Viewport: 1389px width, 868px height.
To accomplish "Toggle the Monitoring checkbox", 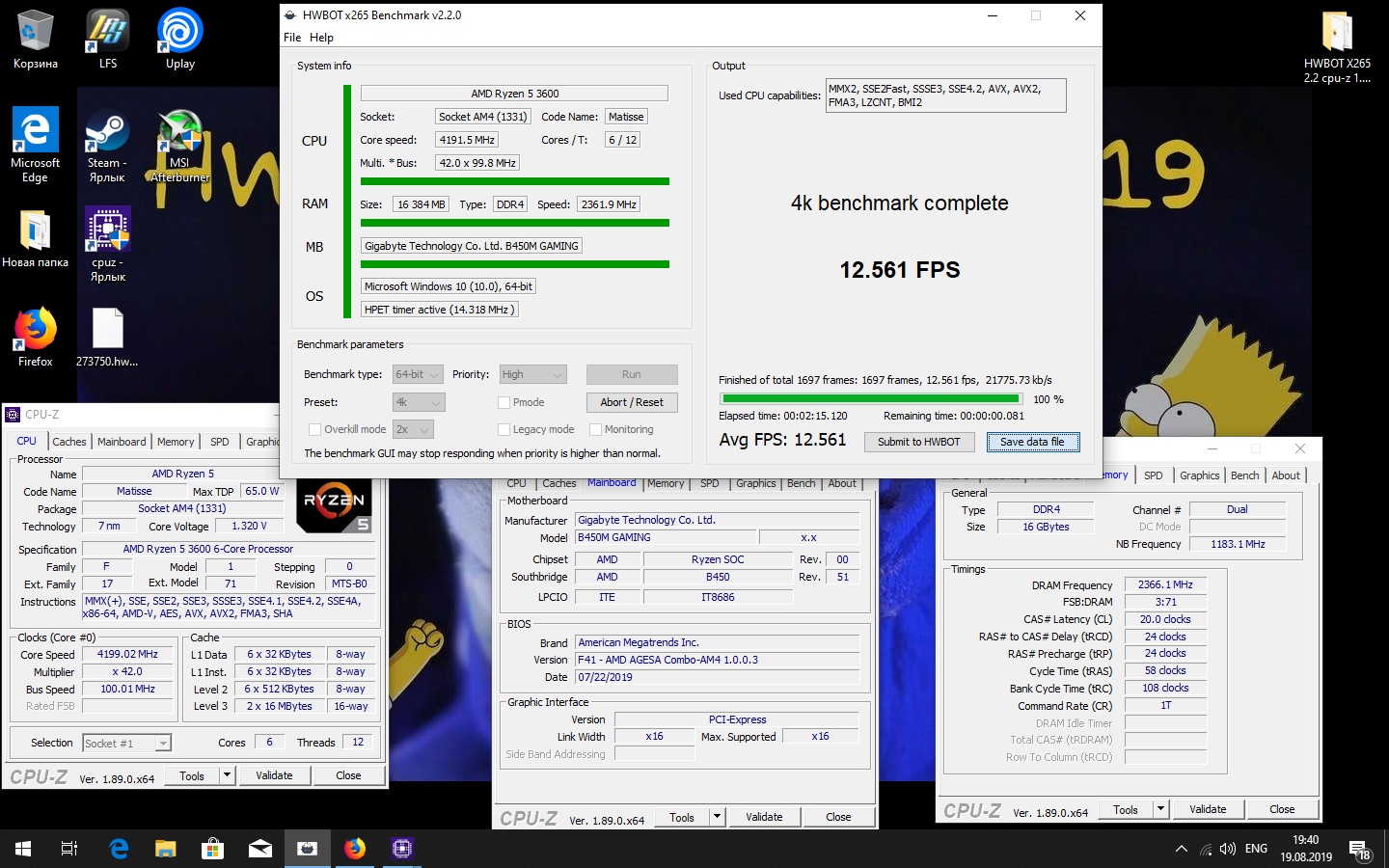I will pyautogui.click(x=595, y=429).
